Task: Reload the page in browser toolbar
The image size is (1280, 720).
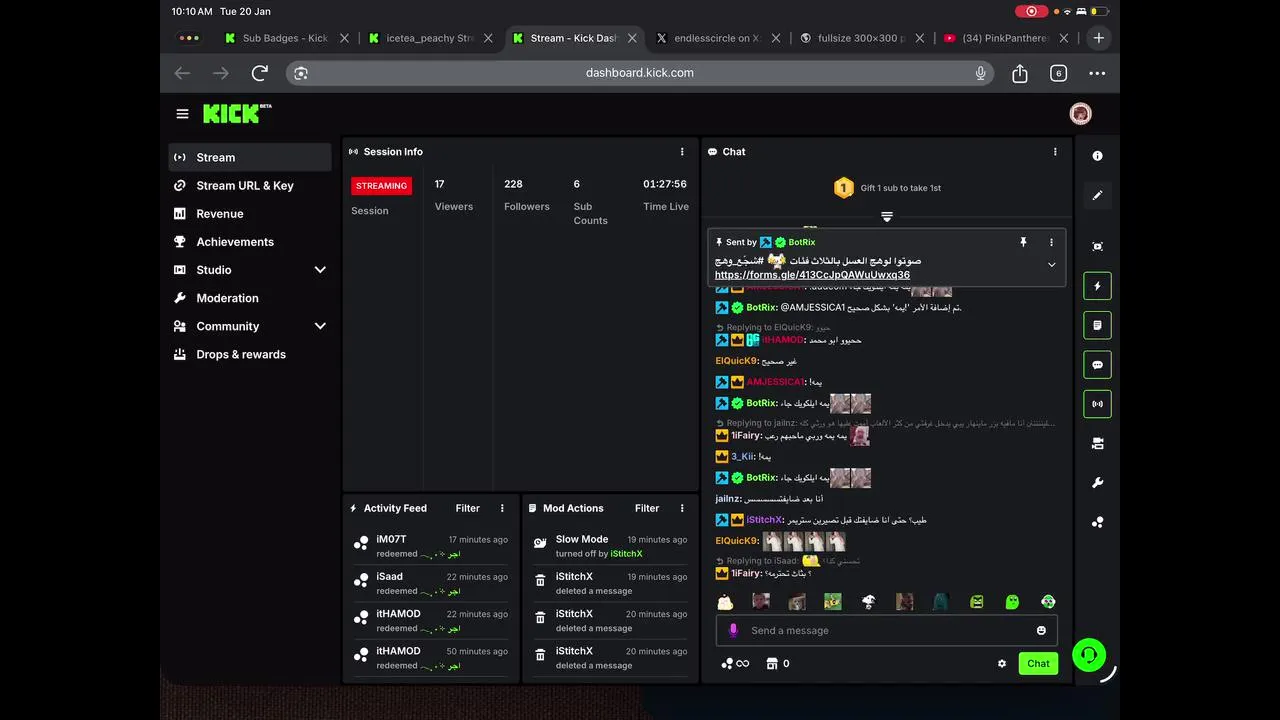Action: click(260, 73)
